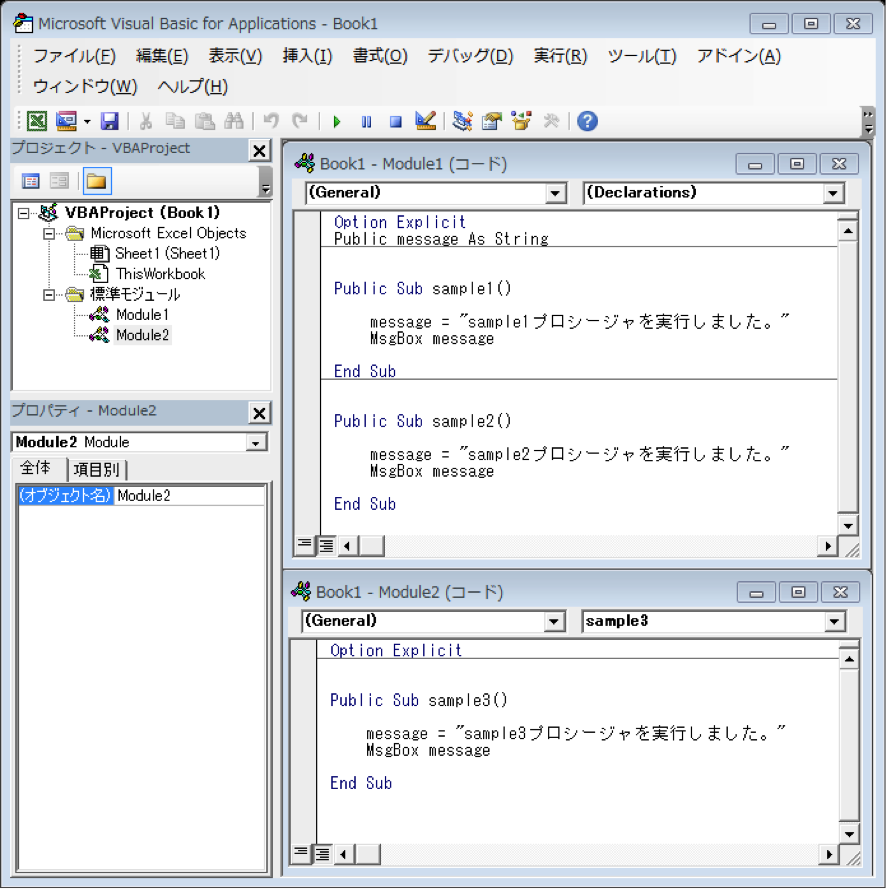Click Module2 vertical scrollbar up arrow
Image resolution: width=886 pixels, height=889 pixels.
pyautogui.click(x=849, y=659)
